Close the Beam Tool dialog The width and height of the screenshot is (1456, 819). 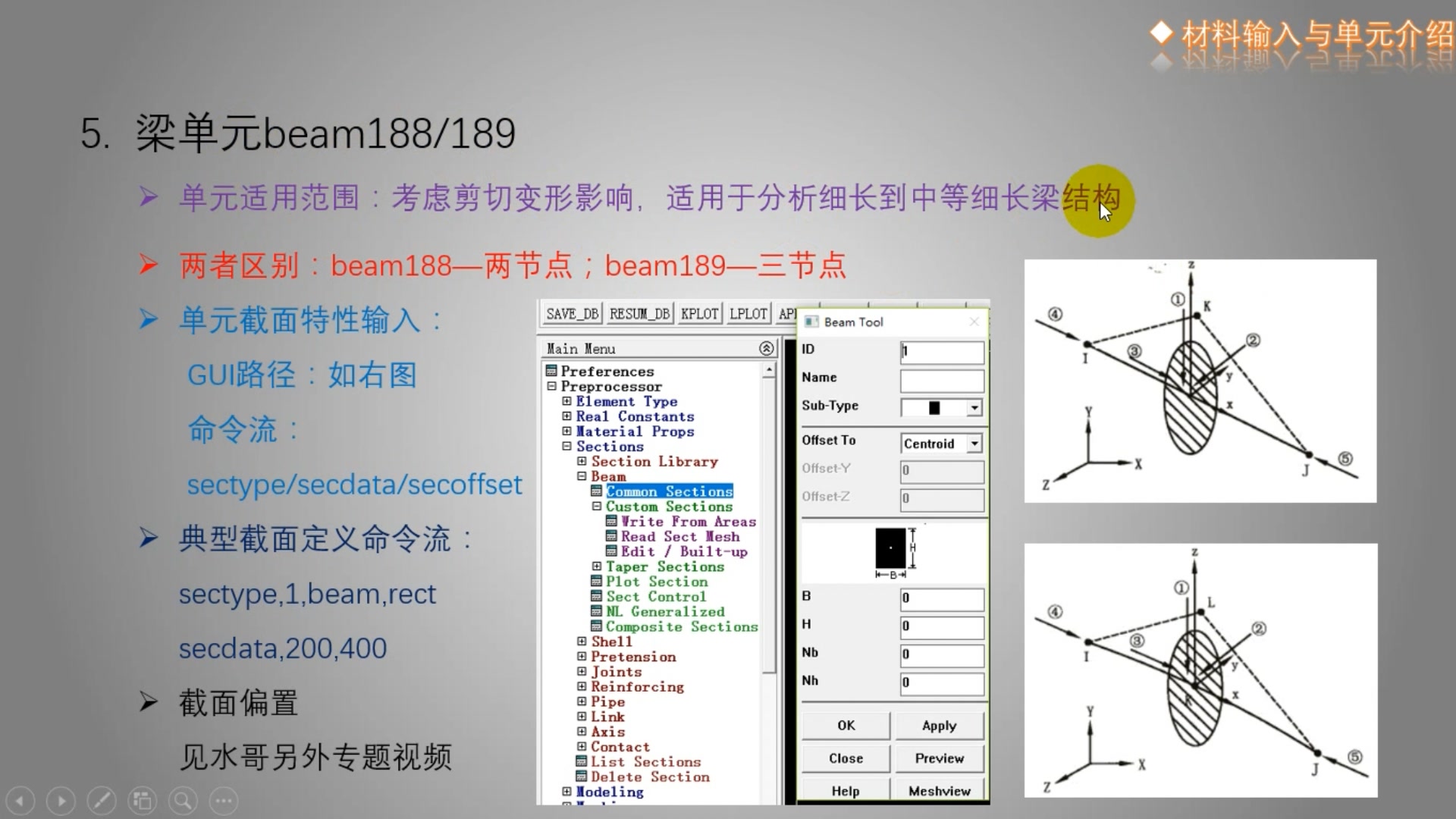click(x=974, y=322)
